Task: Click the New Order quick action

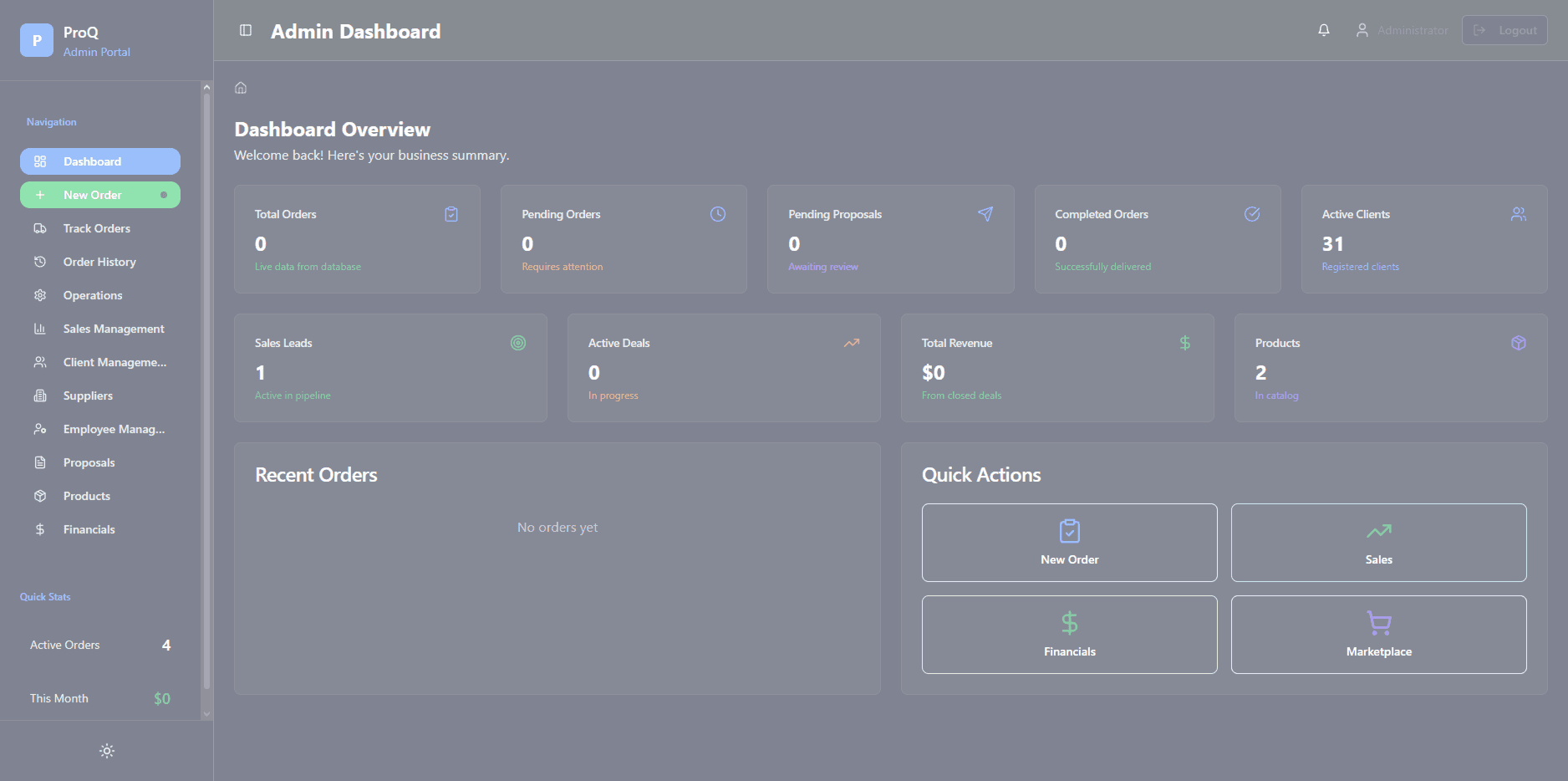Action: tap(1070, 543)
